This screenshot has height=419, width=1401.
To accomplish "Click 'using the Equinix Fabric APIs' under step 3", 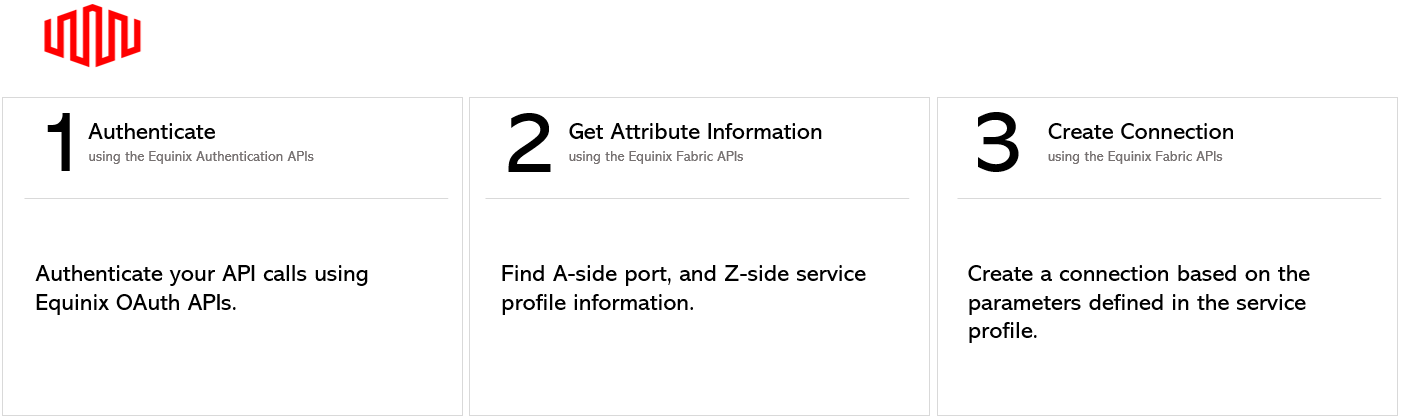I will point(1135,157).
